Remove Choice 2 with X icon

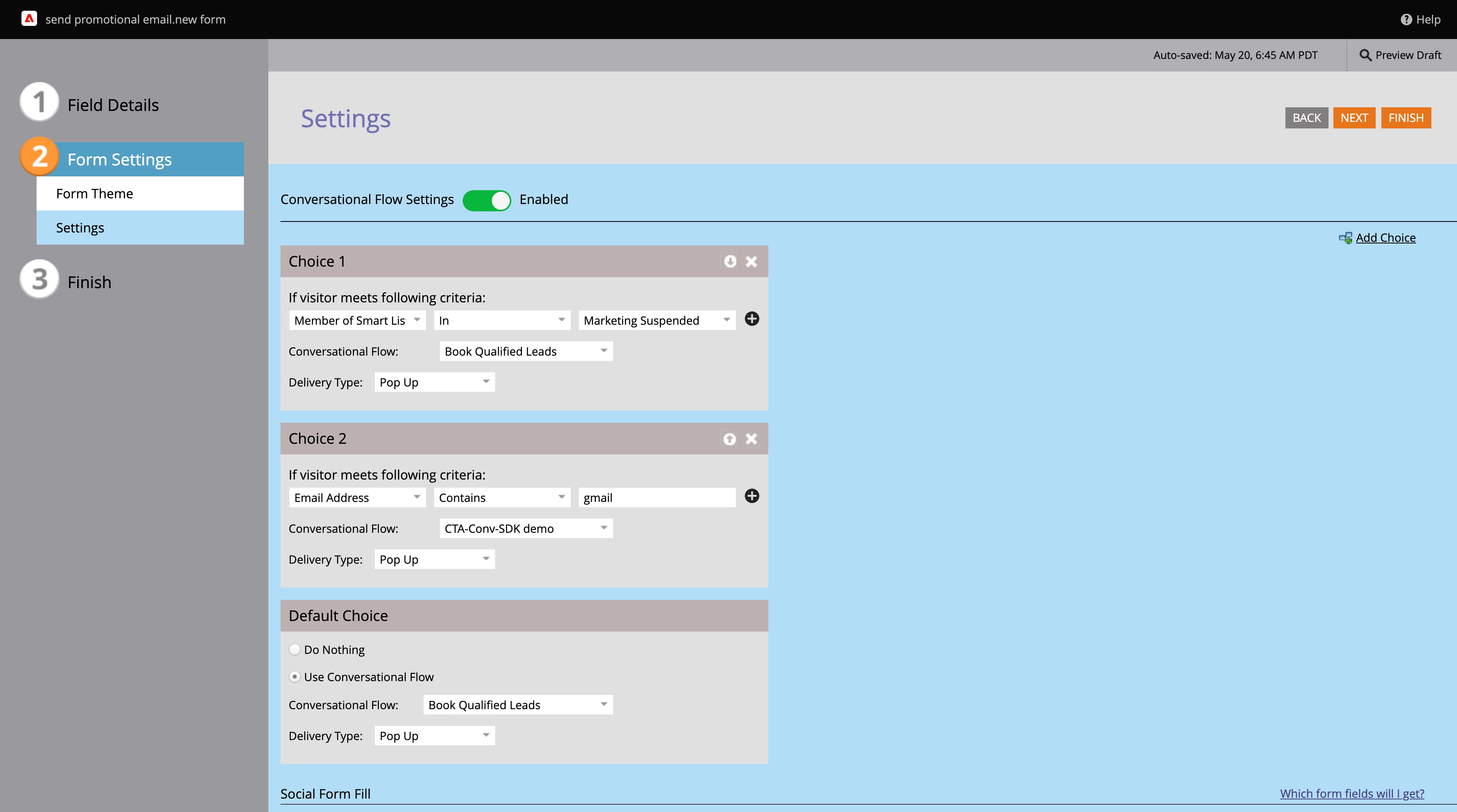tap(751, 439)
